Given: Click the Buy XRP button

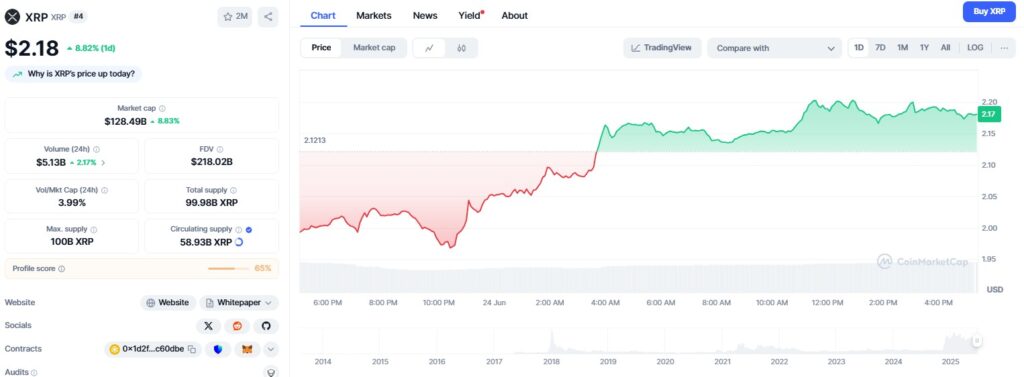Looking at the screenshot, I should [x=989, y=12].
